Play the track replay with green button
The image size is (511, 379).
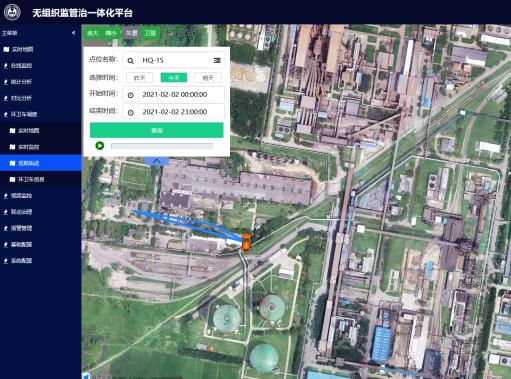100,145
